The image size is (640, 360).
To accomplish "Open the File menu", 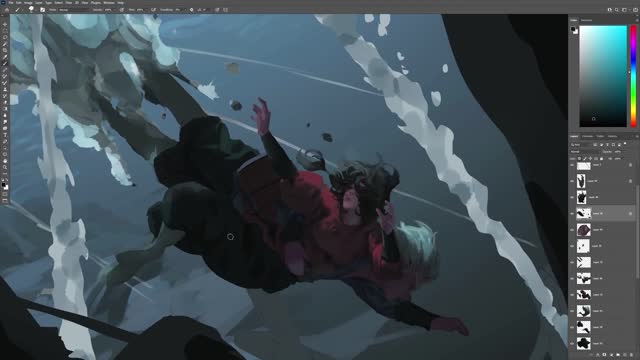I will pyautogui.click(x=11, y=3).
